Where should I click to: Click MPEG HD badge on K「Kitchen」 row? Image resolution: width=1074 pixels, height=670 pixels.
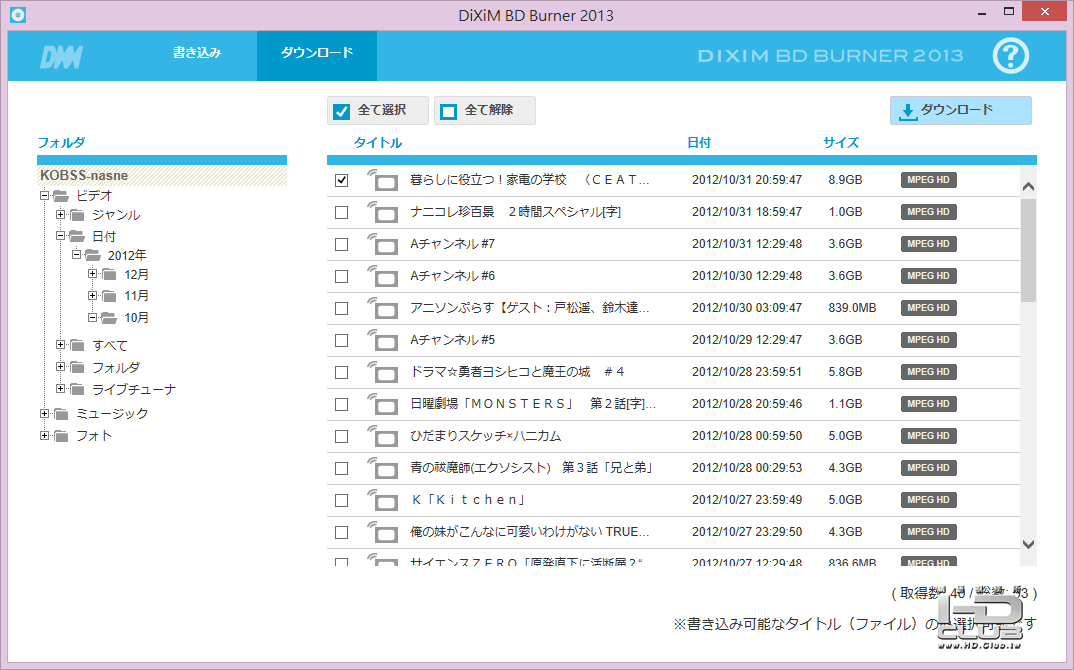928,500
